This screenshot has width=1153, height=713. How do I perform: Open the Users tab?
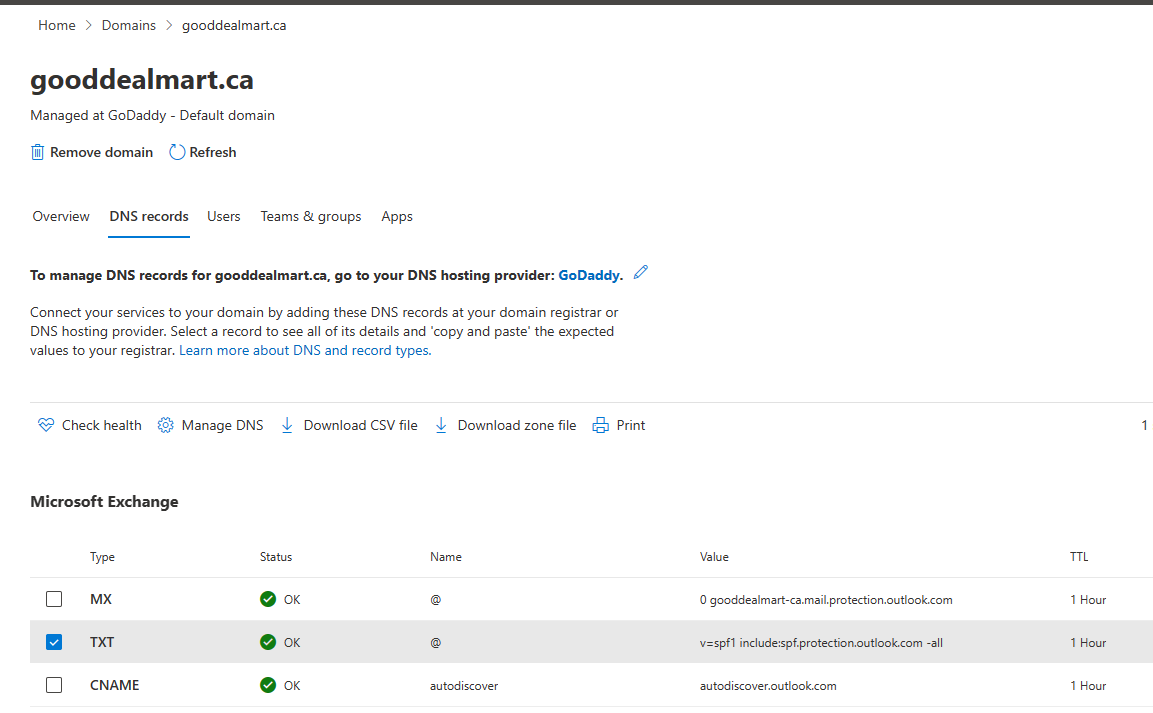(224, 216)
